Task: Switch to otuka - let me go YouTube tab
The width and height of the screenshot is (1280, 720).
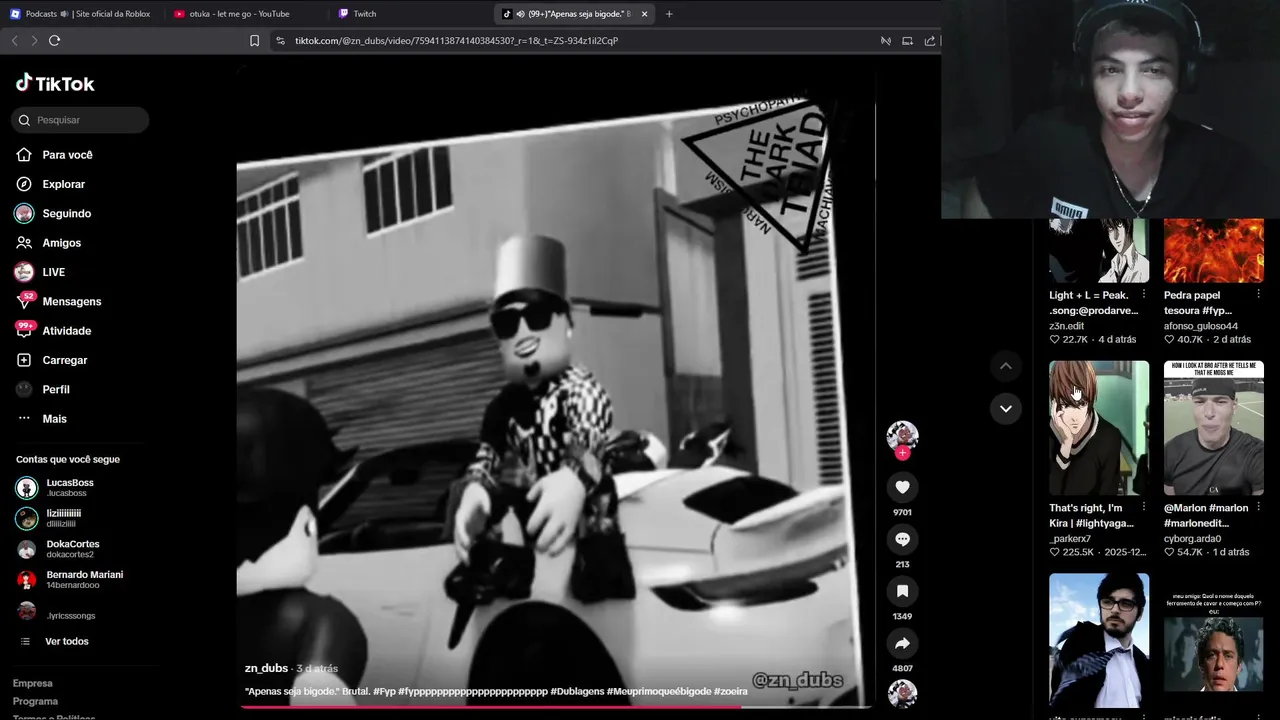Action: pyautogui.click(x=240, y=14)
